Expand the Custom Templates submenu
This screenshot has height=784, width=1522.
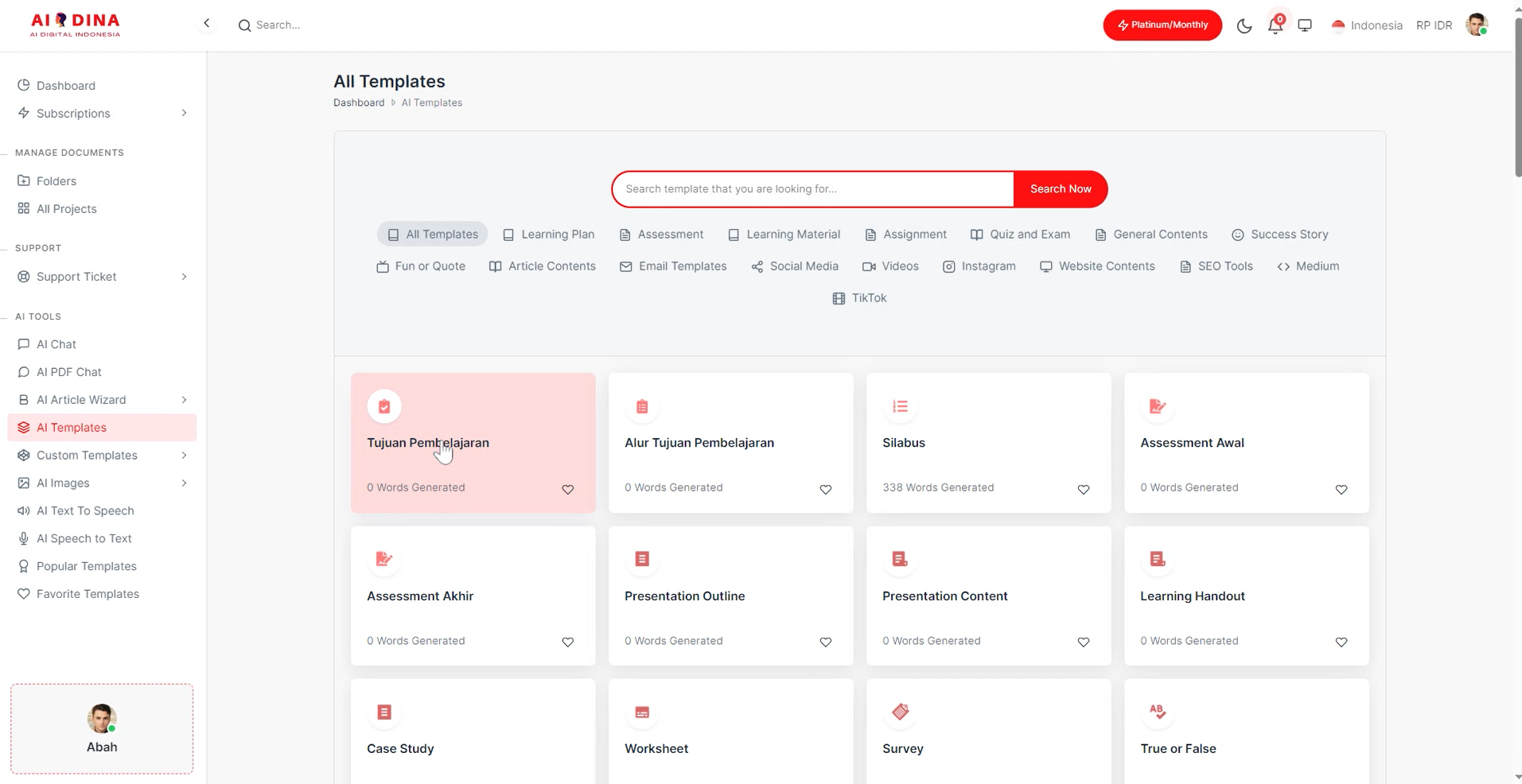click(184, 456)
